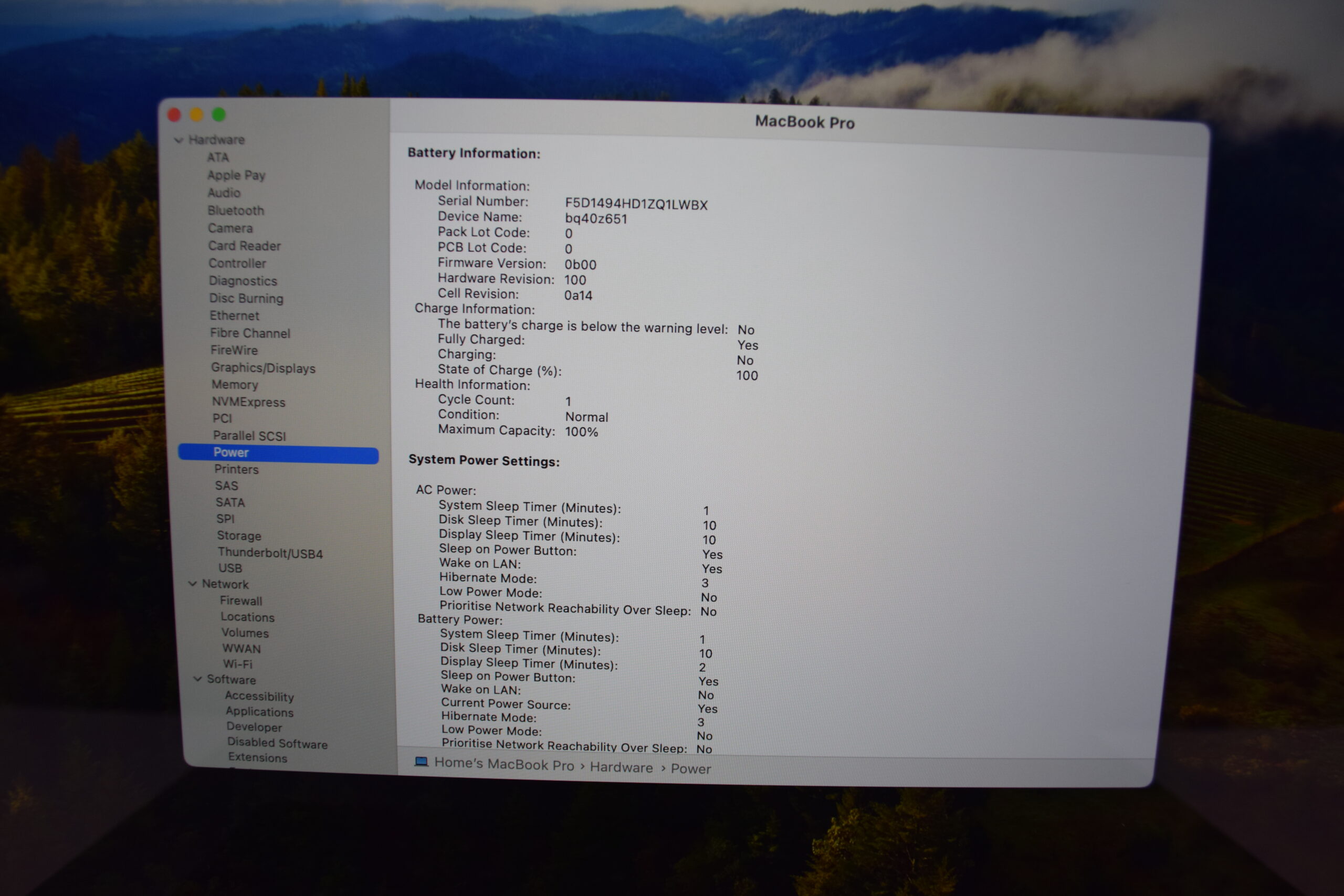The height and width of the screenshot is (896, 1344).
Task: Open the Storage hardware entry
Action: coord(239,536)
